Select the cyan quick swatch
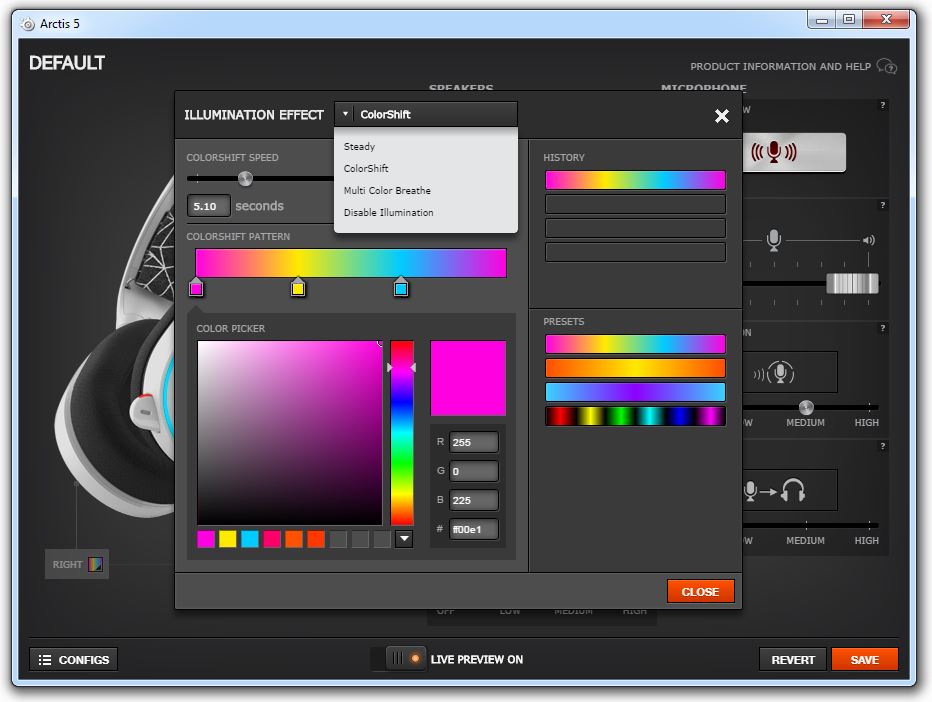This screenshot has width=932, height=702. click(250, 539)
